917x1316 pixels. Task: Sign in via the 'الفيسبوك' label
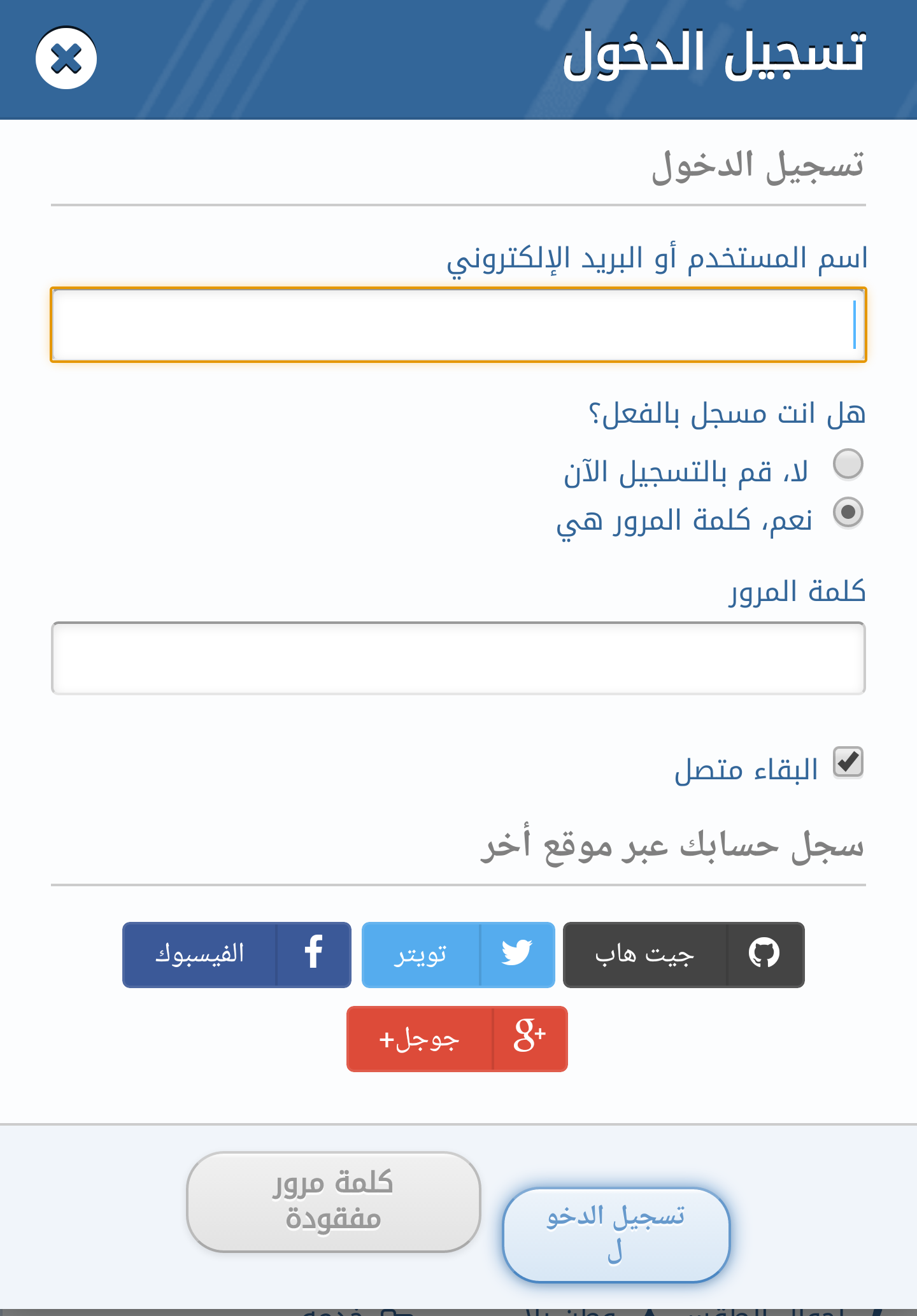pos(200,954)
